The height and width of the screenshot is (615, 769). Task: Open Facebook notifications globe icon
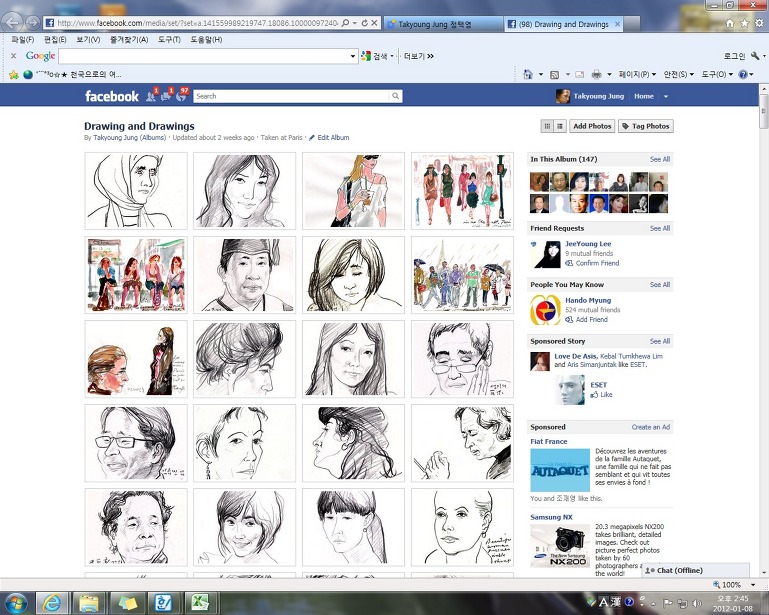[x=182, y=96]
